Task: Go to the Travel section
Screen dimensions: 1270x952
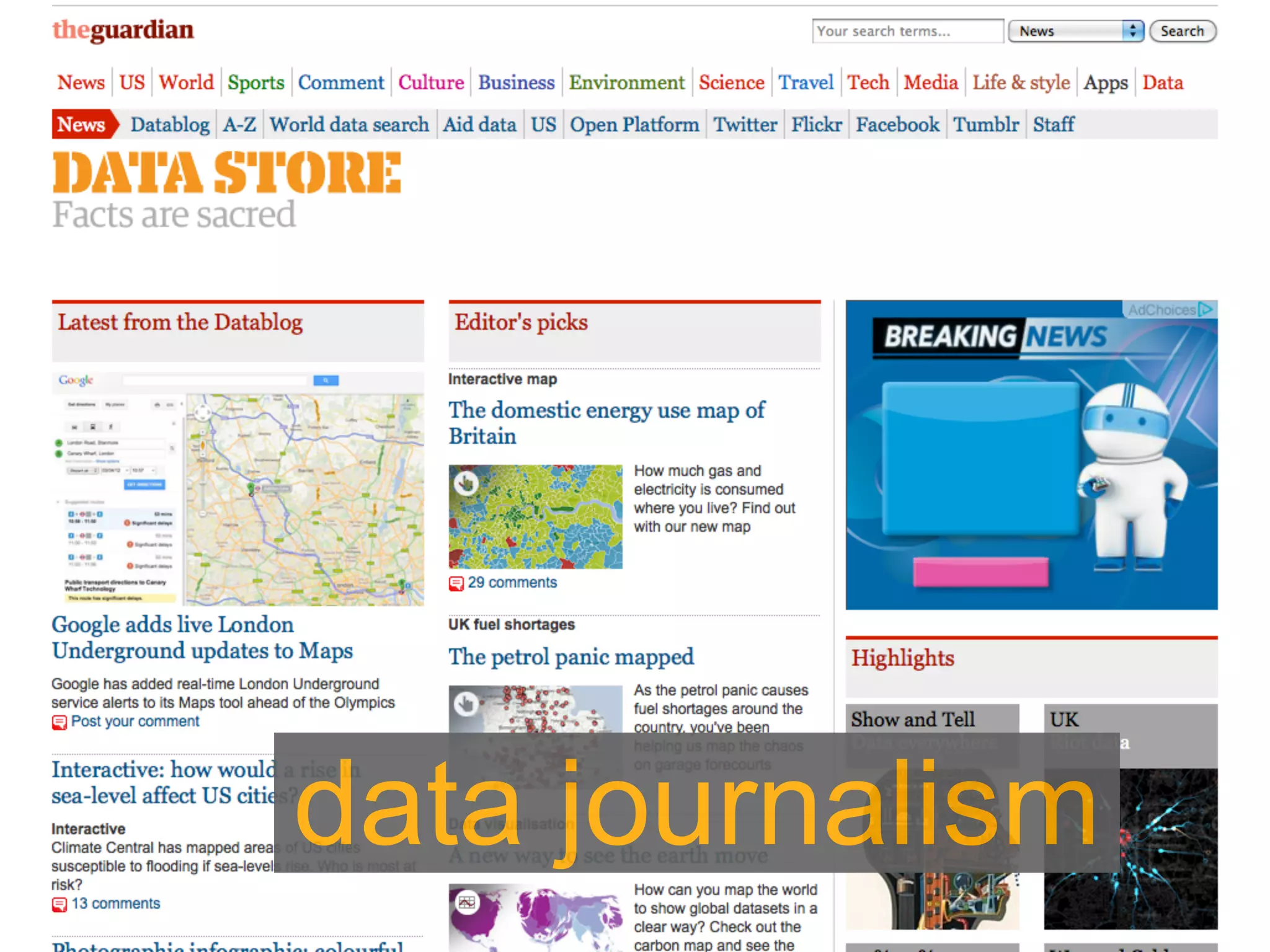Action: pyautogui.click(x=806, y=82)
